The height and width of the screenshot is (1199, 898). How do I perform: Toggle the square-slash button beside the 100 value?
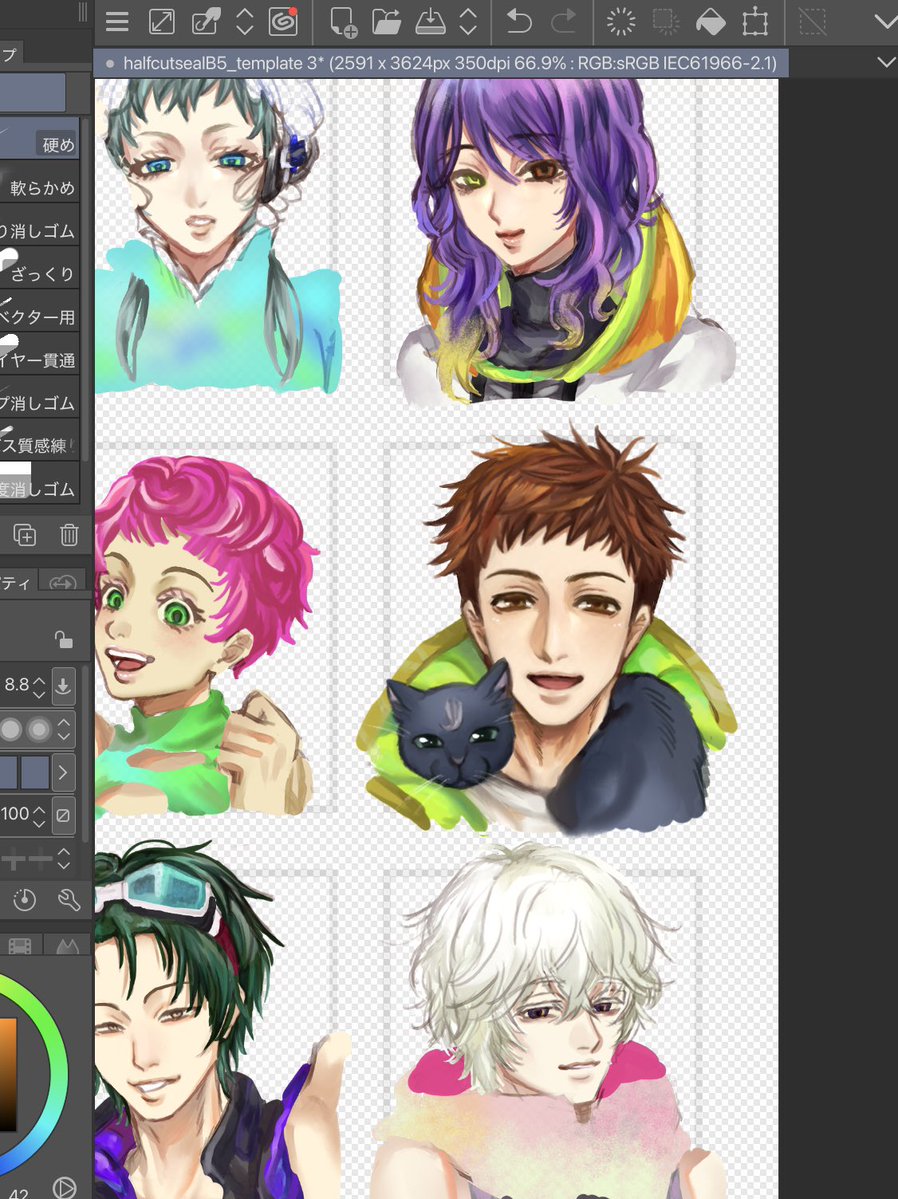[63, 815]
